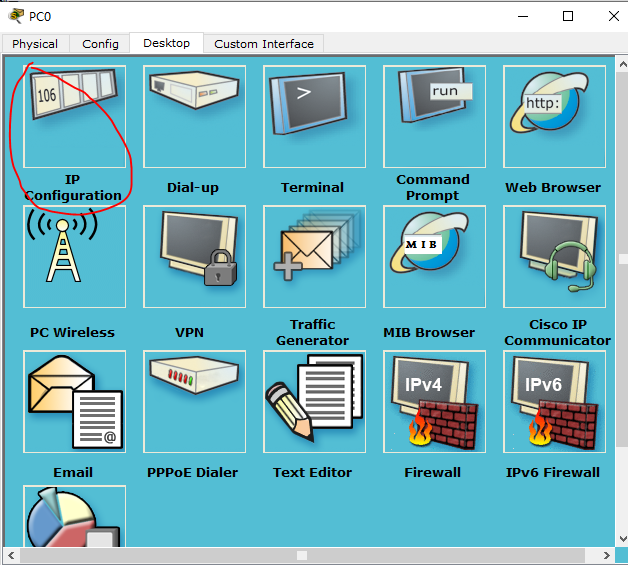Viewport: 628px width, 565px height.
Task: Open the IP Configuration tool
Action: pos(74,117)
